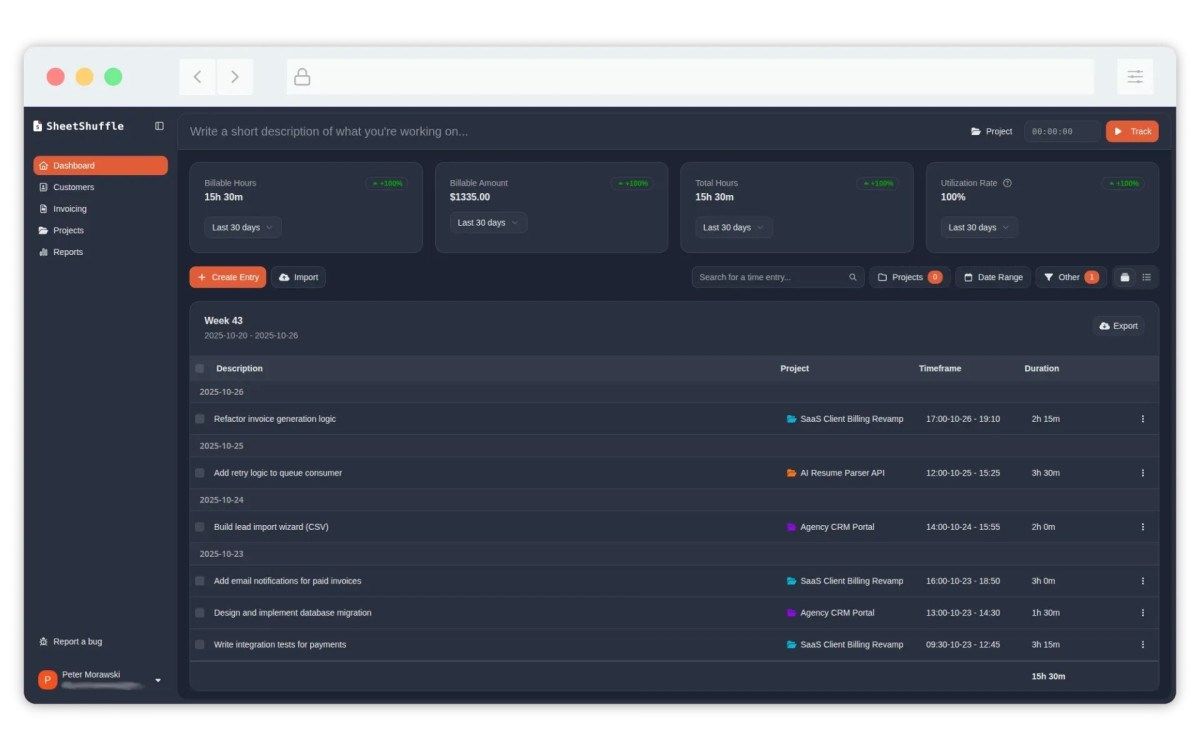Open the archive icon next to list view
The image size is (1200, 750).
[1122, 277]
